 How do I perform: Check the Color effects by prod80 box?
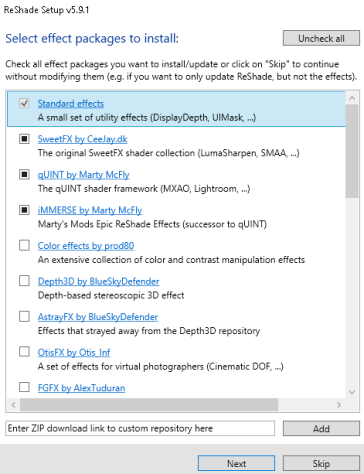coord(24,245)
